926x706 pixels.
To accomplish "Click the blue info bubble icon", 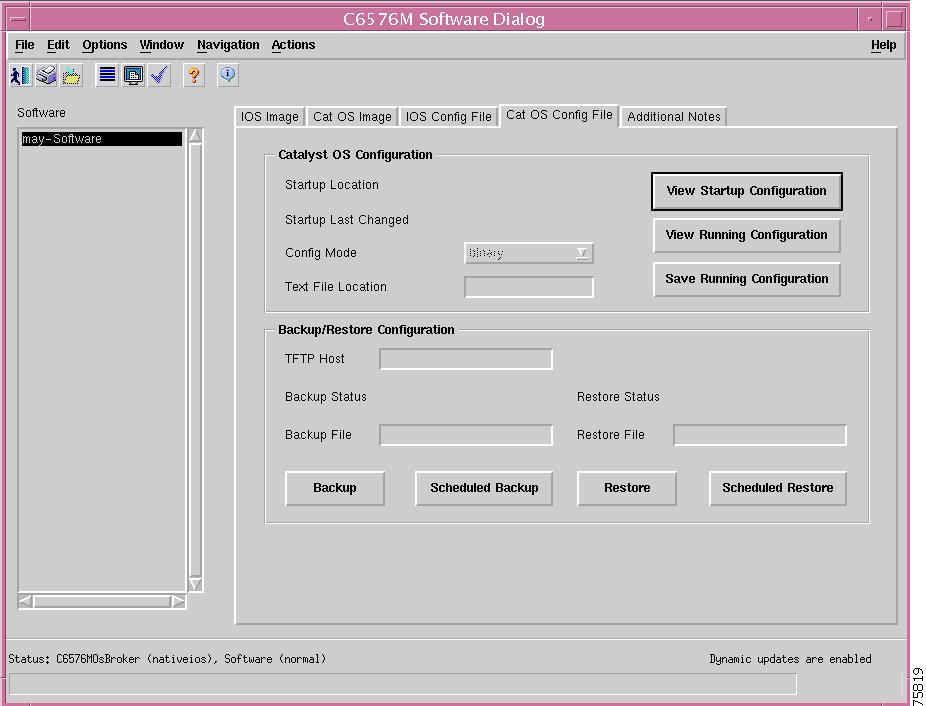I will tap(228, 76).
